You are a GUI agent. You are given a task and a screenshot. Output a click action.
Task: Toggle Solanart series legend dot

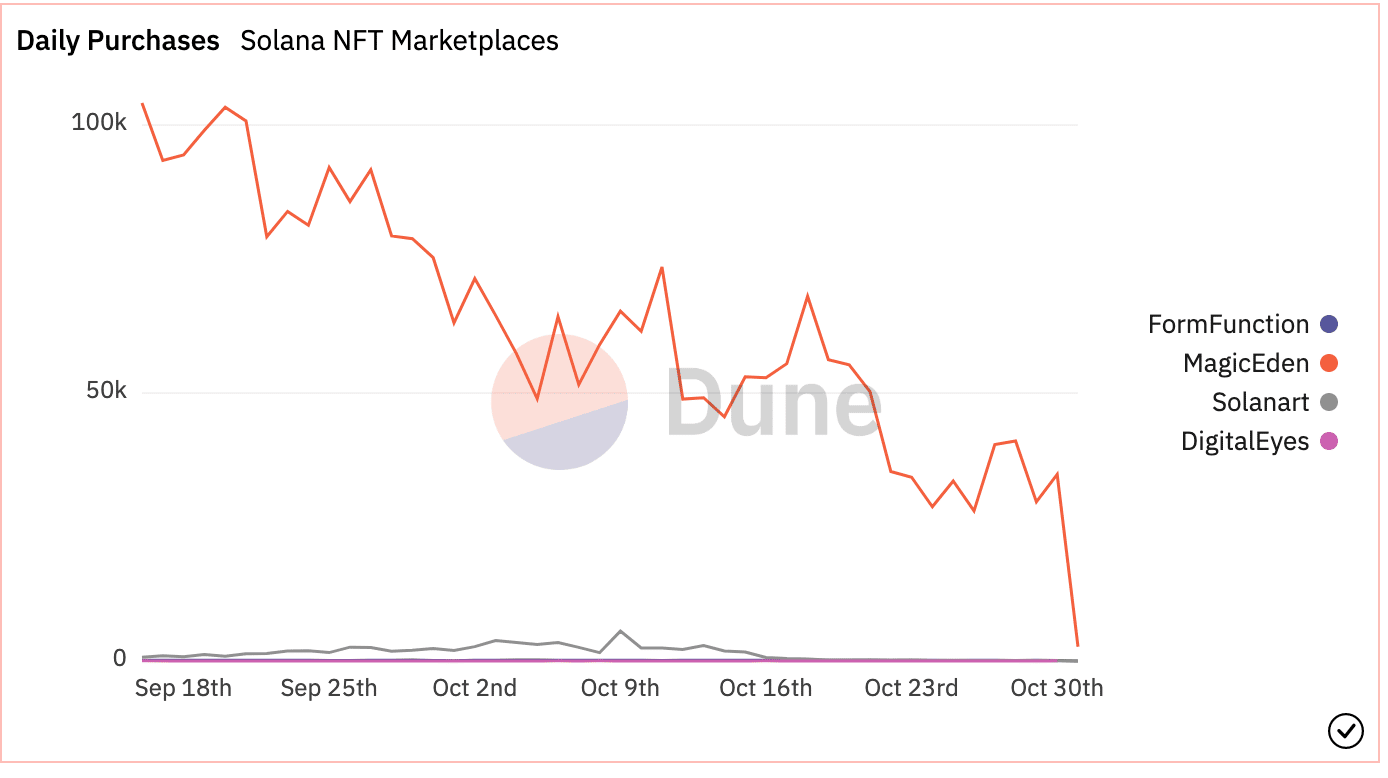coord(1328,402)
